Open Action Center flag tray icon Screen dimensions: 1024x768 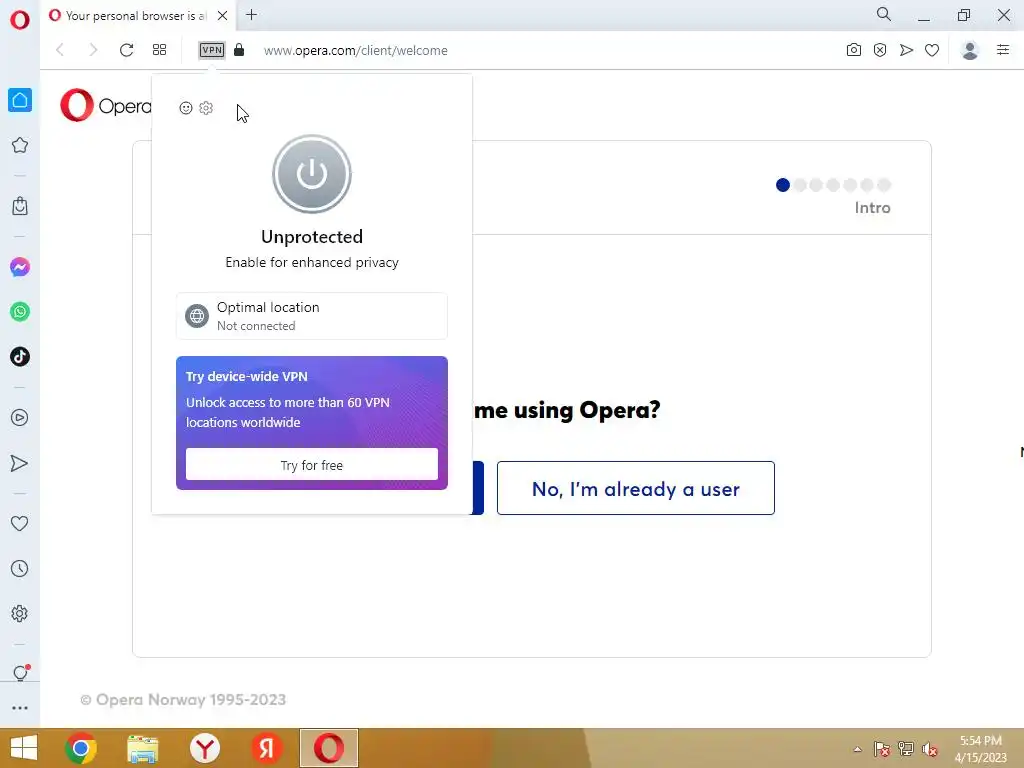click(882, 749)
